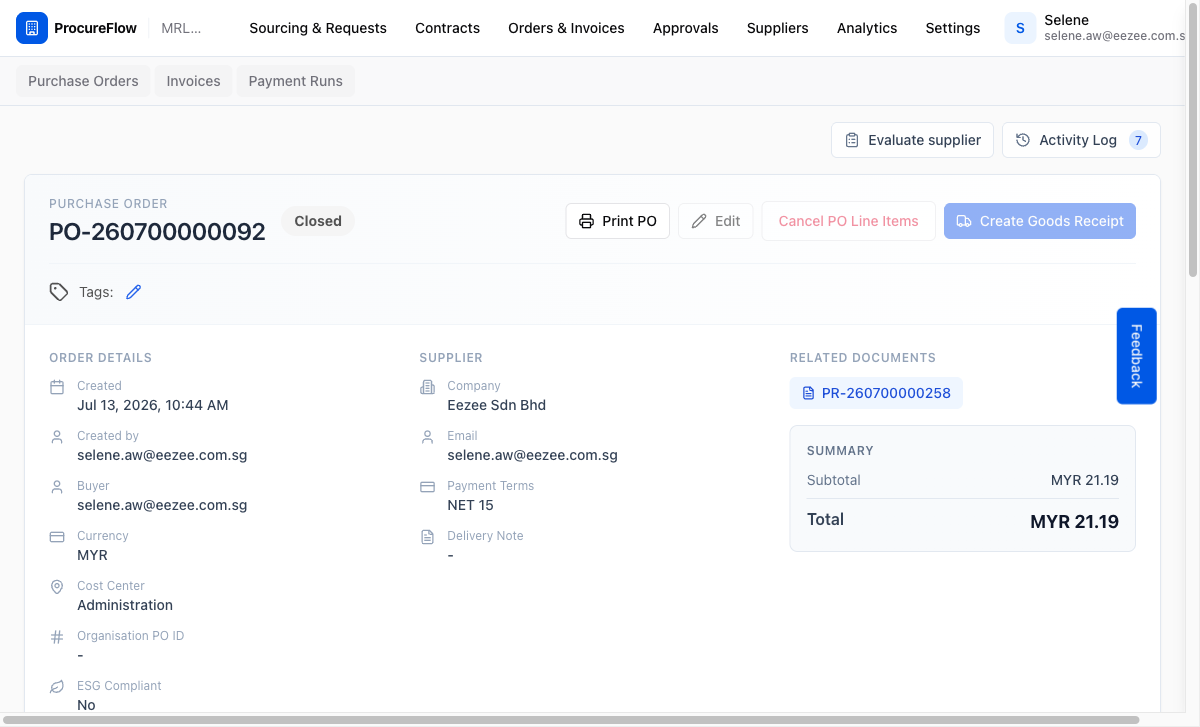Click the calendar icon beside Created
The height and width of the screenshot is (727, 1200).
click(57, 386)
